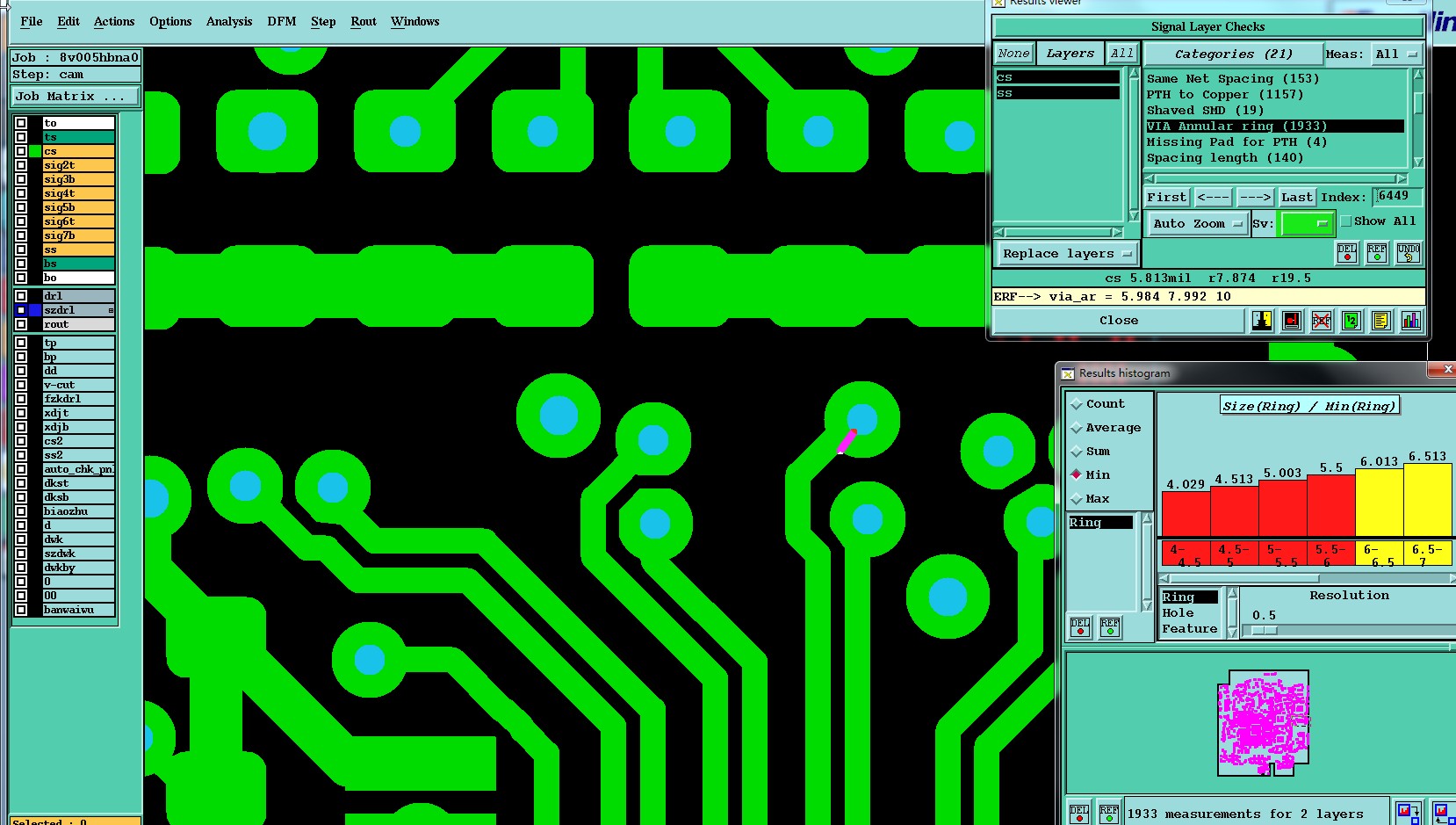This screenshot has height=825, width=1456.
Task: Select the Max radio option
Action: [1077, 499]
